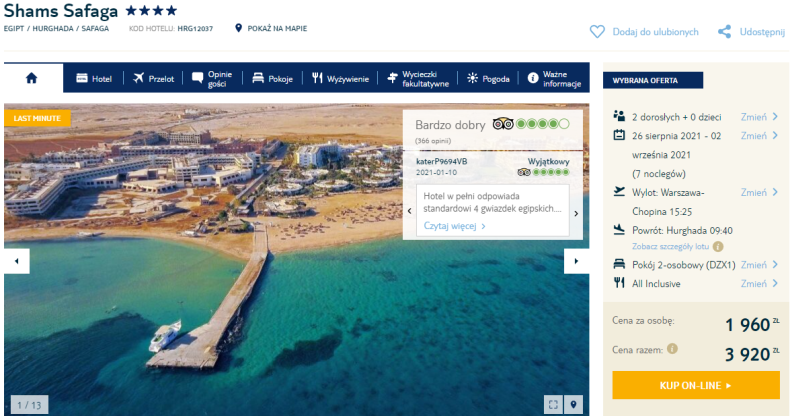Open the gallery in fullscreen
This screenshot has width=790, height=416.
click(x=553, y=404)
